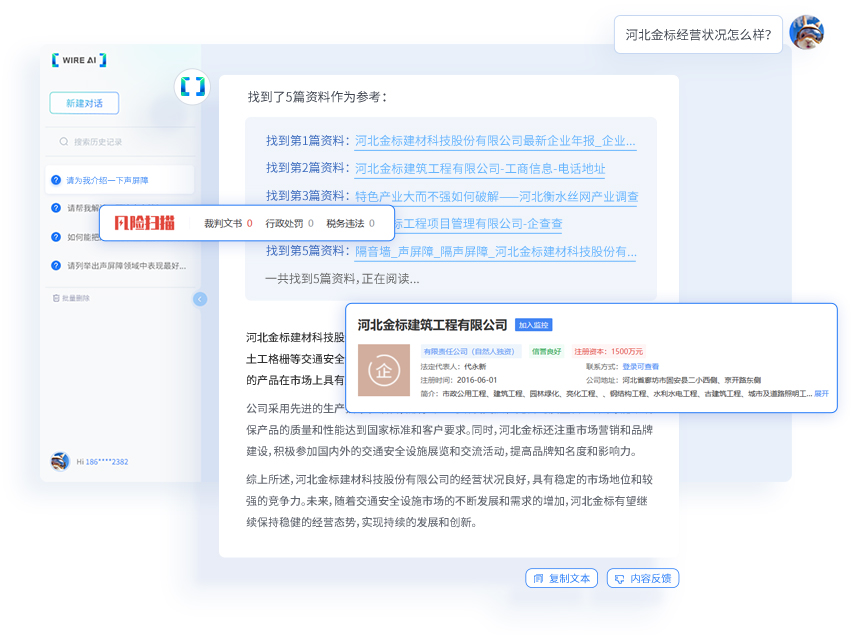
Task: Click 加入监控 on the company card
Action: pyautogui.click(x=534, y=325)
